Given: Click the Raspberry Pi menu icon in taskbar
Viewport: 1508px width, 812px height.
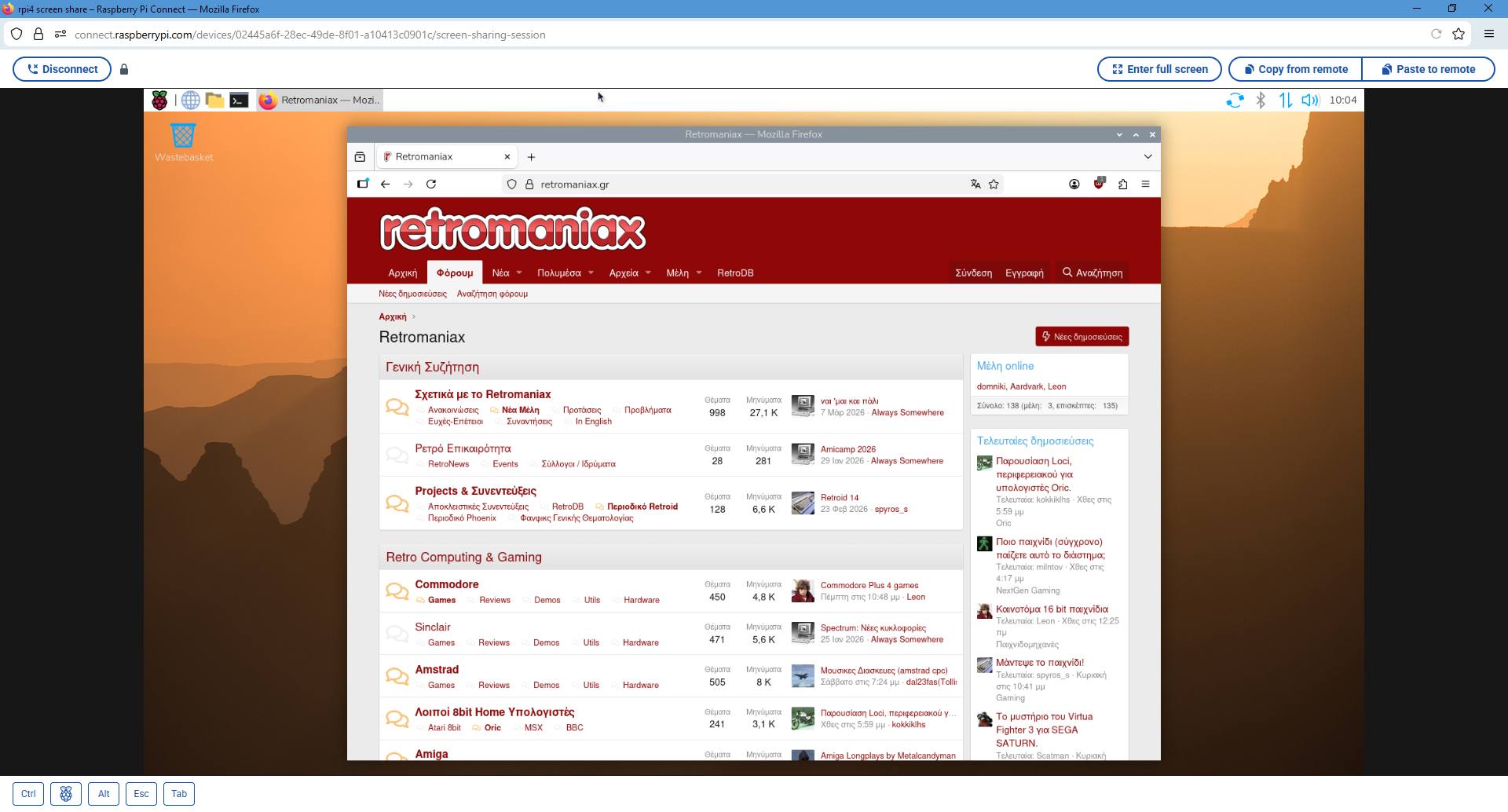Looking at the screenshot, I should coord(159,101).
